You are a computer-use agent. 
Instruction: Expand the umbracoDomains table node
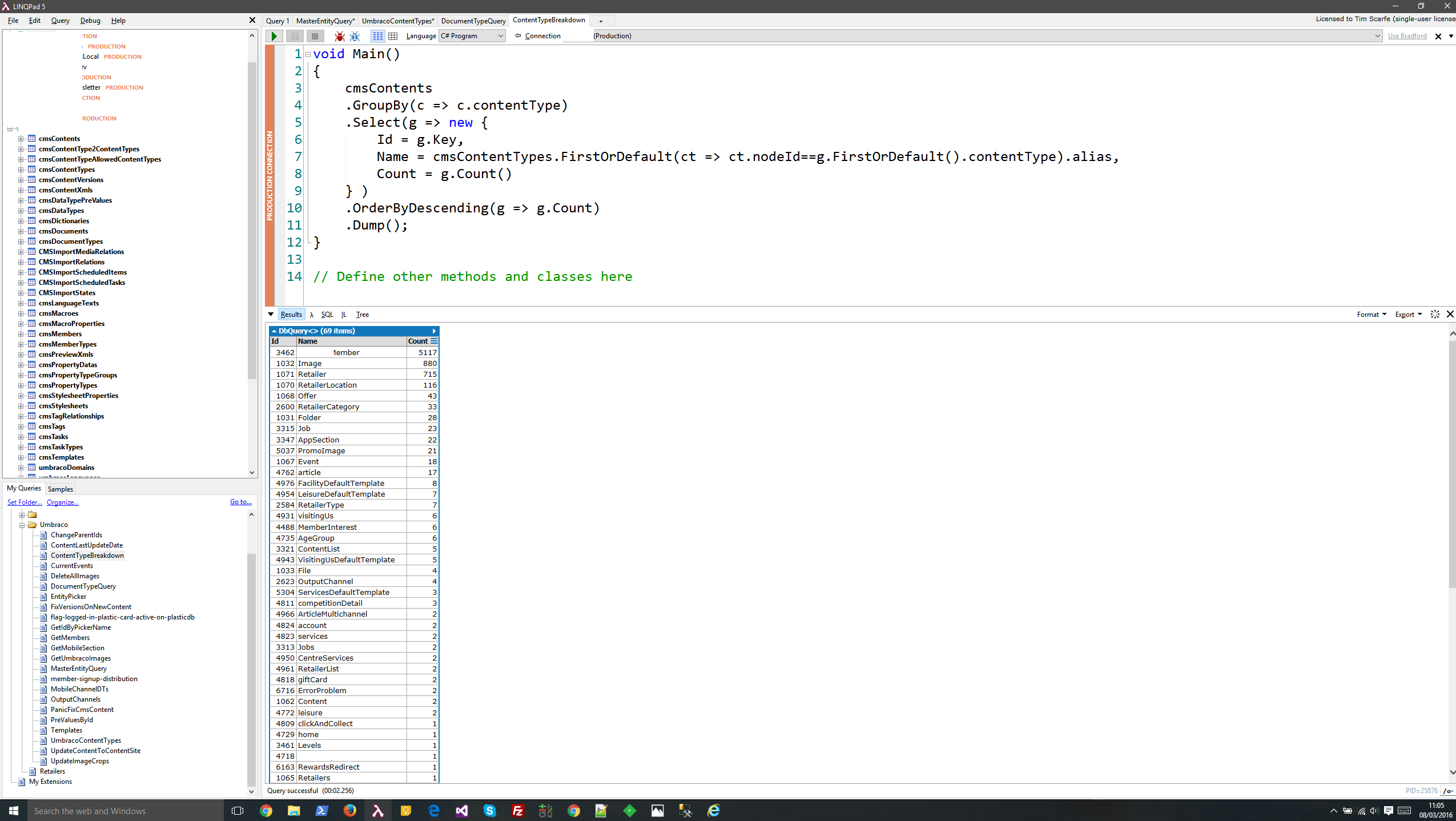(21, 468)
